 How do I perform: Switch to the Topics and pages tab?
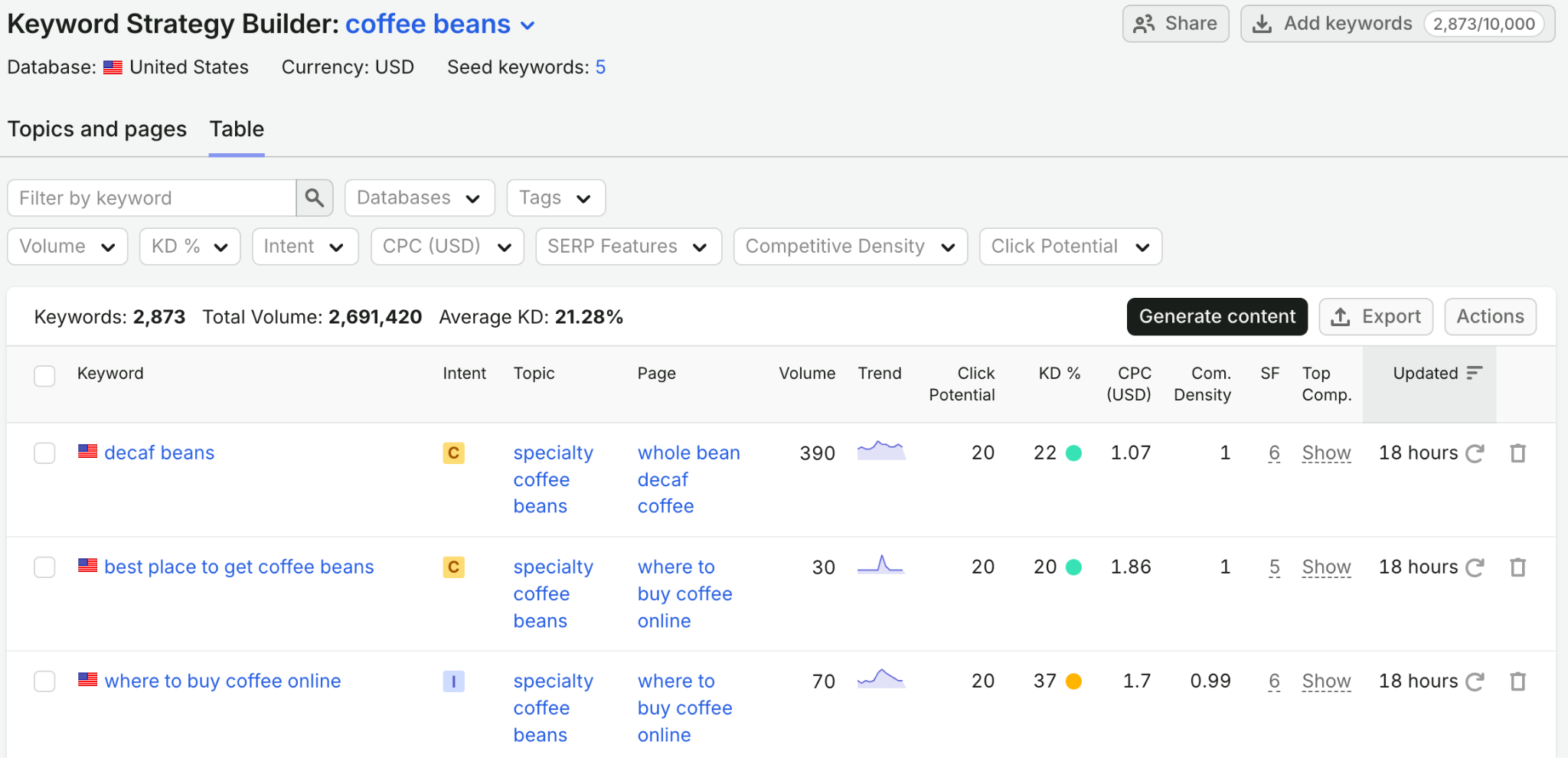pos(97,129)
